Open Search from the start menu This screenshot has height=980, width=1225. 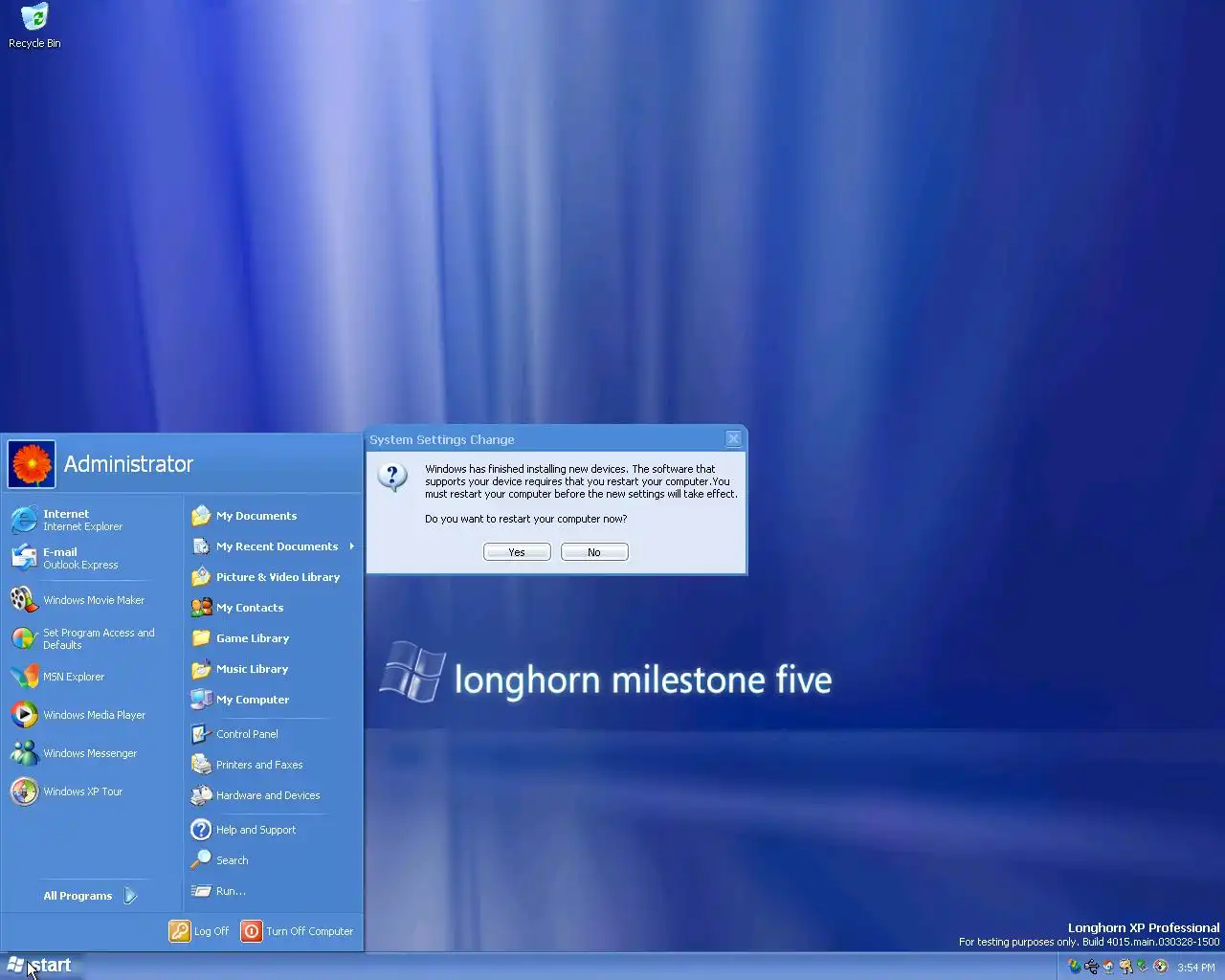point(274,860)
